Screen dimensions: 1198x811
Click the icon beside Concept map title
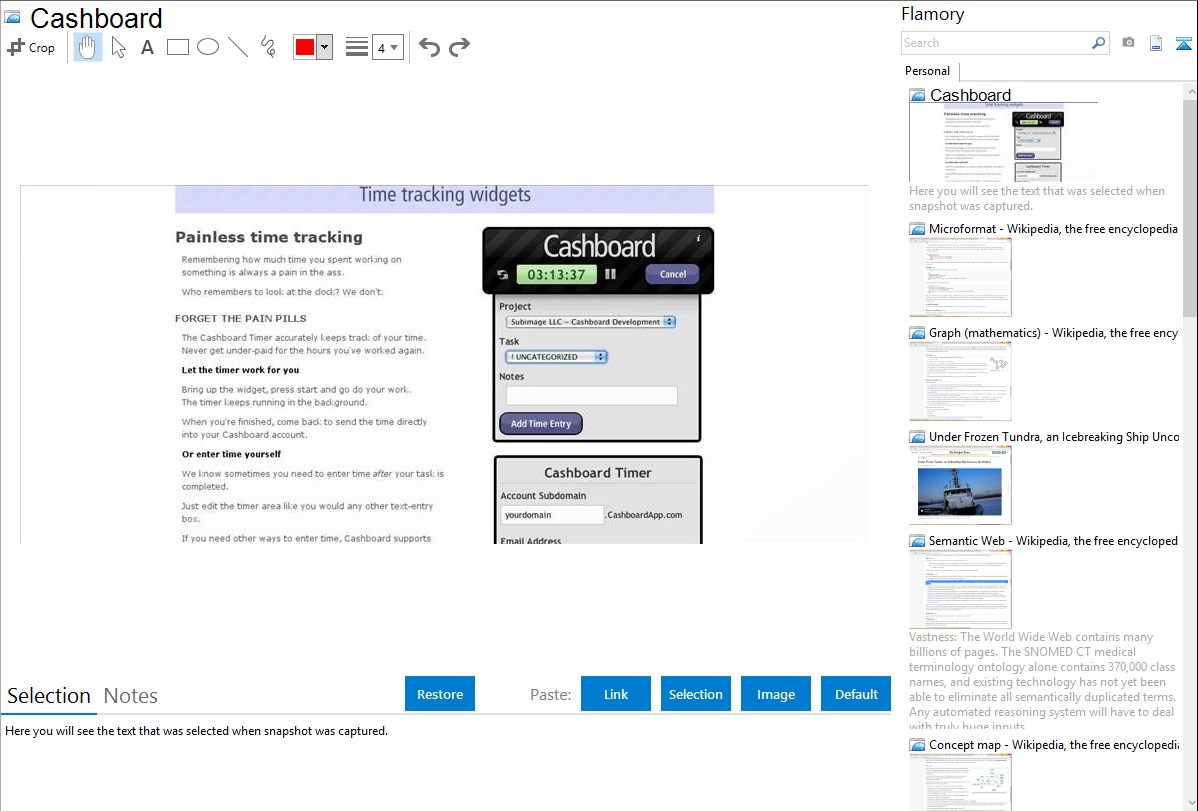tap(917, 745)
